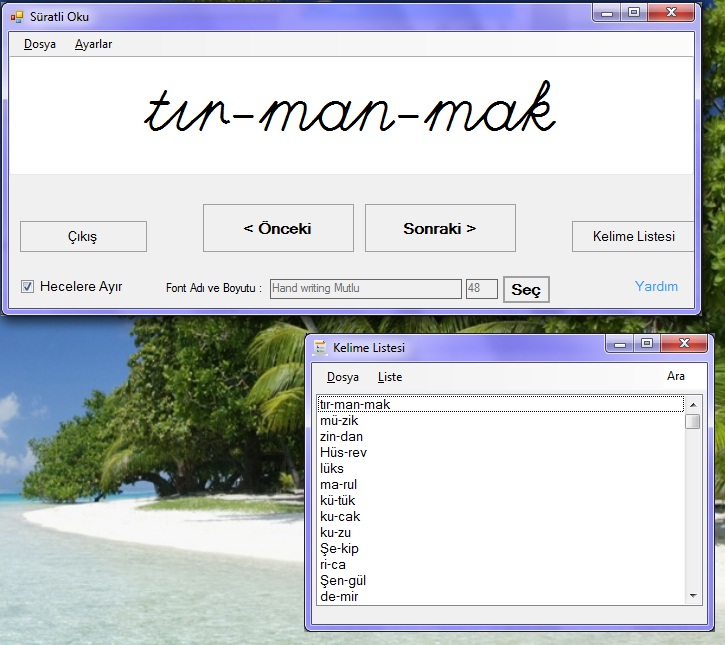Advance to next word with Sonraki

click(x=440, y=228)
